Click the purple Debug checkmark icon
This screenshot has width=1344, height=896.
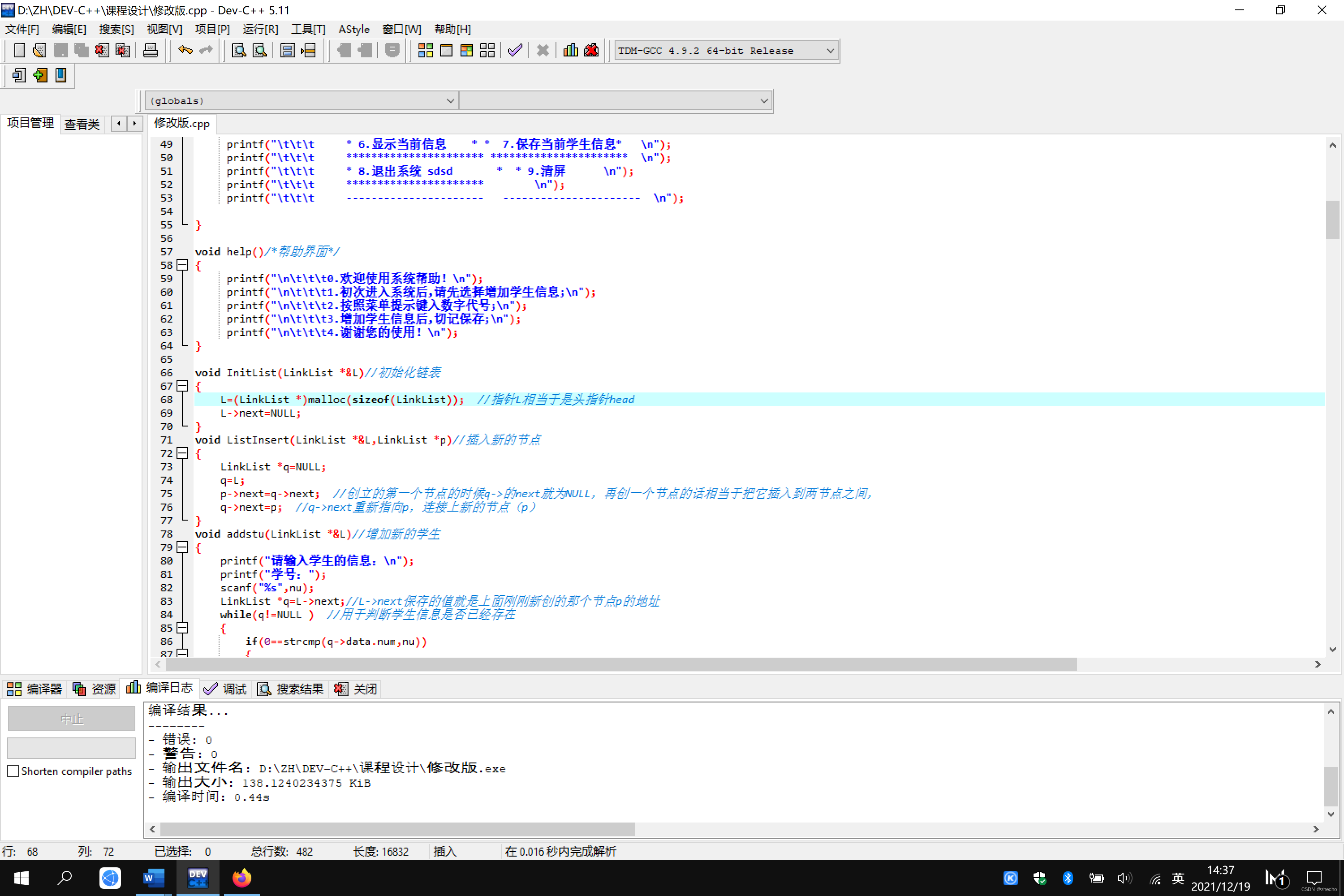coord(514,50)
